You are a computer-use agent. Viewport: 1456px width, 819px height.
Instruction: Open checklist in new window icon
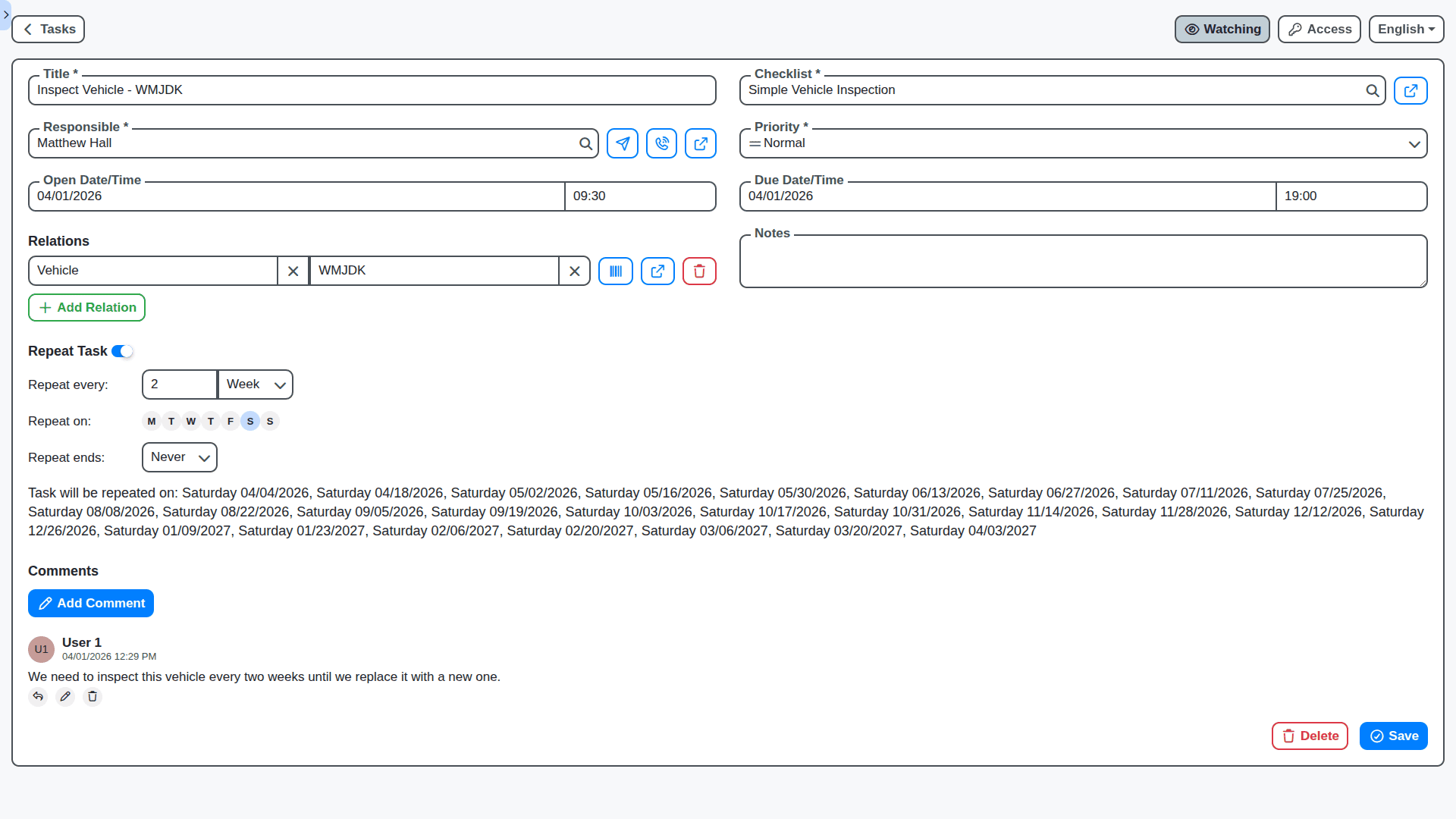click(1410, 91)
